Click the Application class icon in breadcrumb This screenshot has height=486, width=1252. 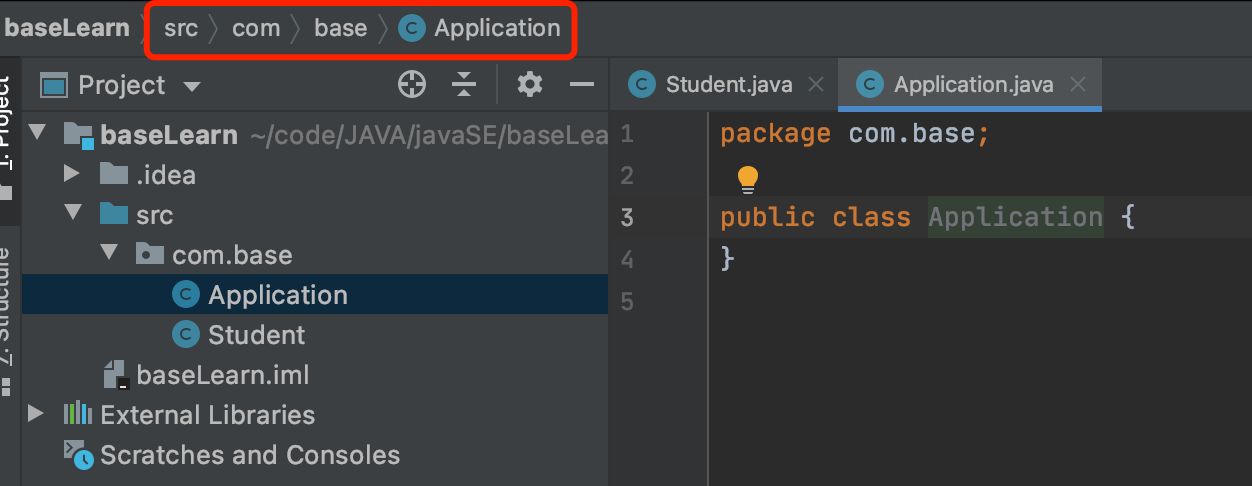[x=410, y=28]
